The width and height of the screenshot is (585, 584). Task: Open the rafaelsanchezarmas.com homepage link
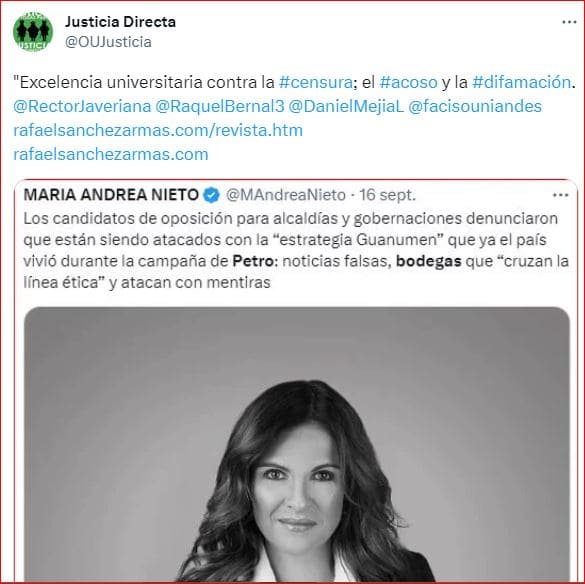point(110,154)
